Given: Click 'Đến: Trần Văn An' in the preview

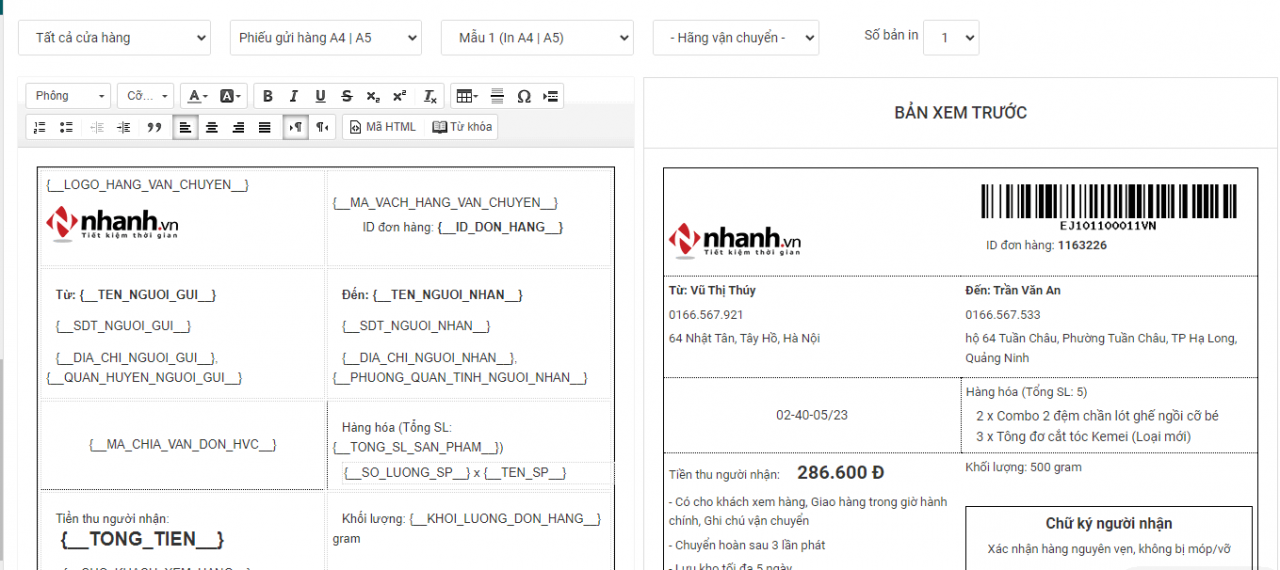Looking at the screenshot, I should (1013, 291).
